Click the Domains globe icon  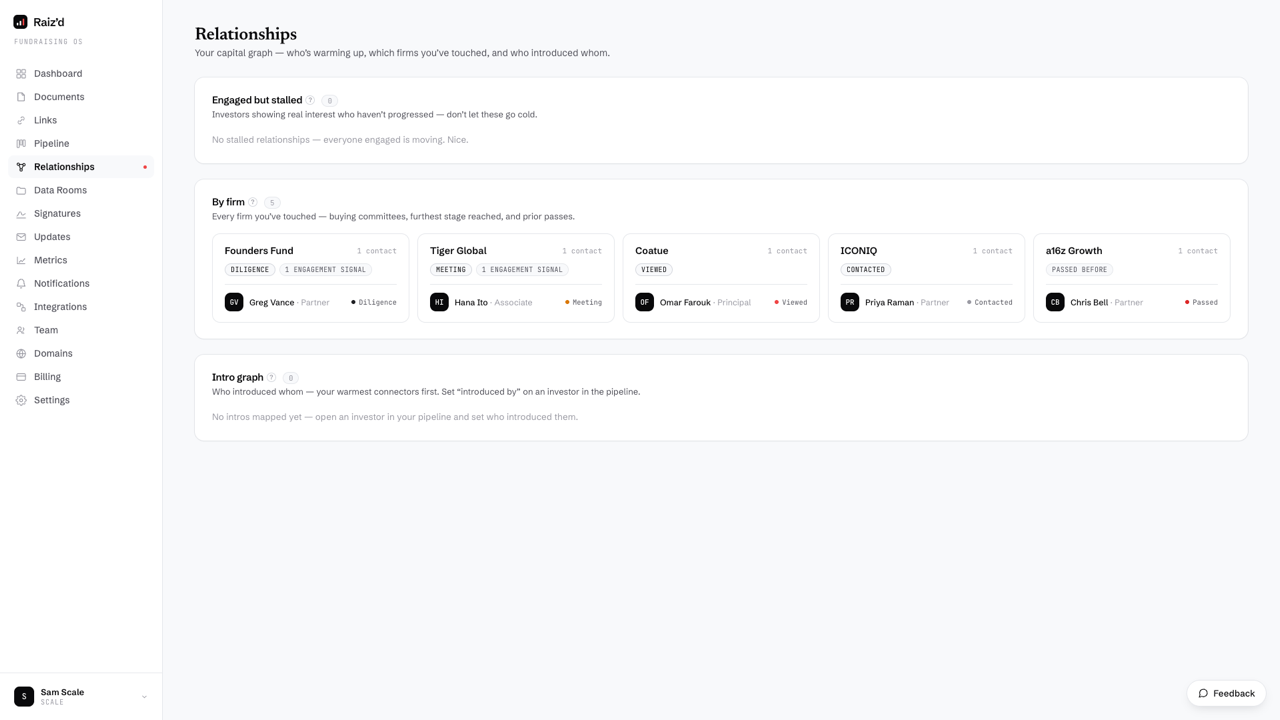tap(21, 354)
